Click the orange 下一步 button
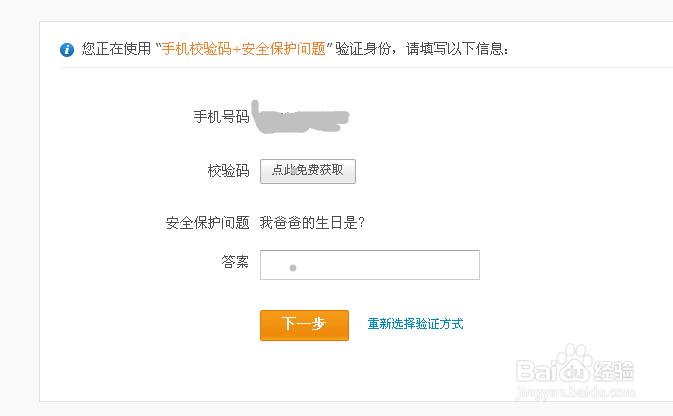 (x=304, y=325)
